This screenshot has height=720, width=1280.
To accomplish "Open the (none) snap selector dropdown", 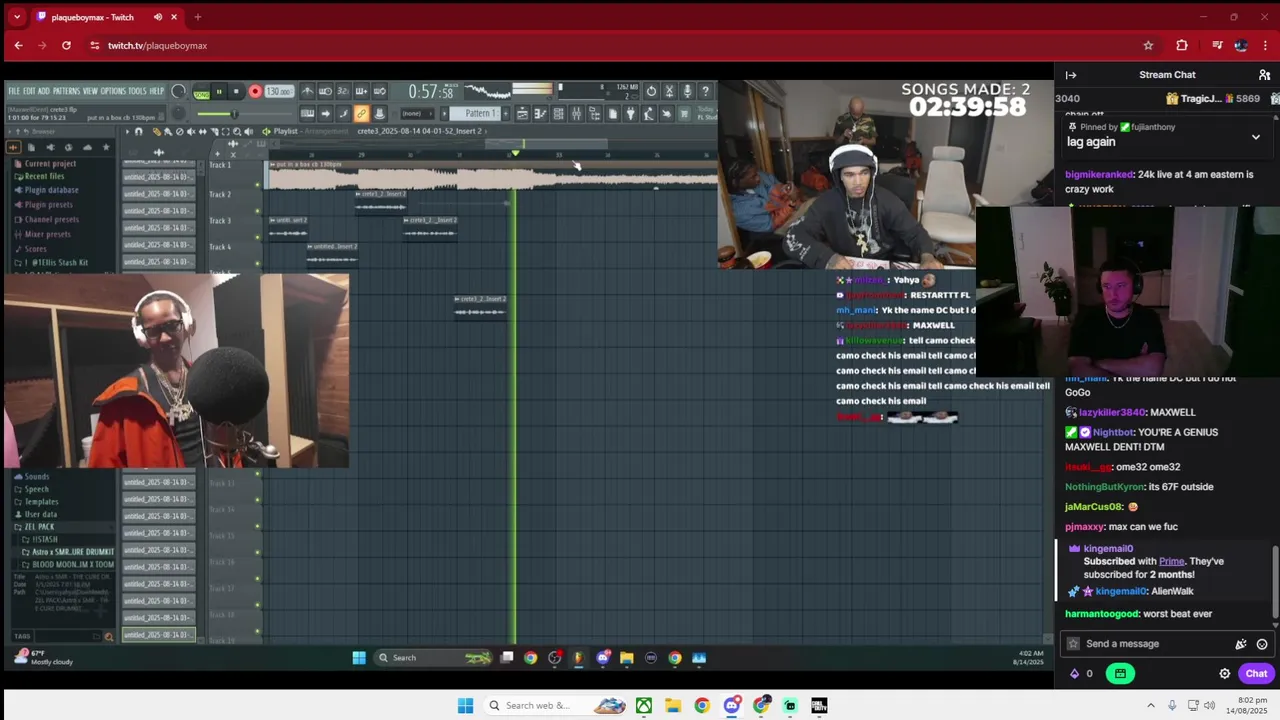I will coord(418,114).
